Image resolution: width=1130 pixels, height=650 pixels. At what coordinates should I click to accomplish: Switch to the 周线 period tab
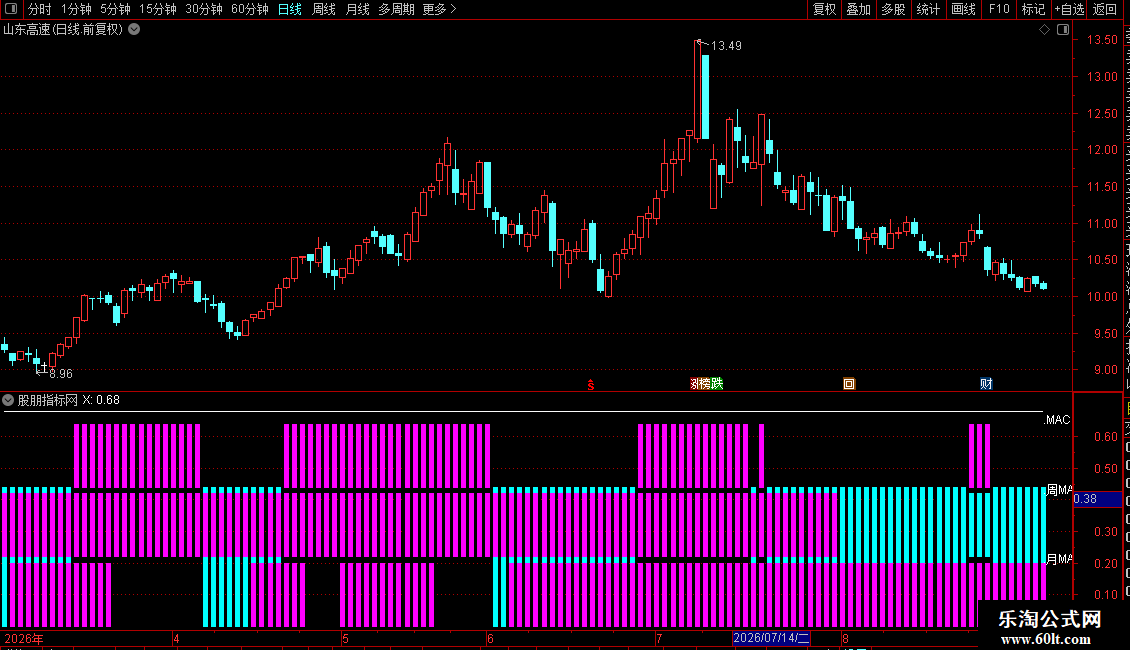click(x=324, y=9)
